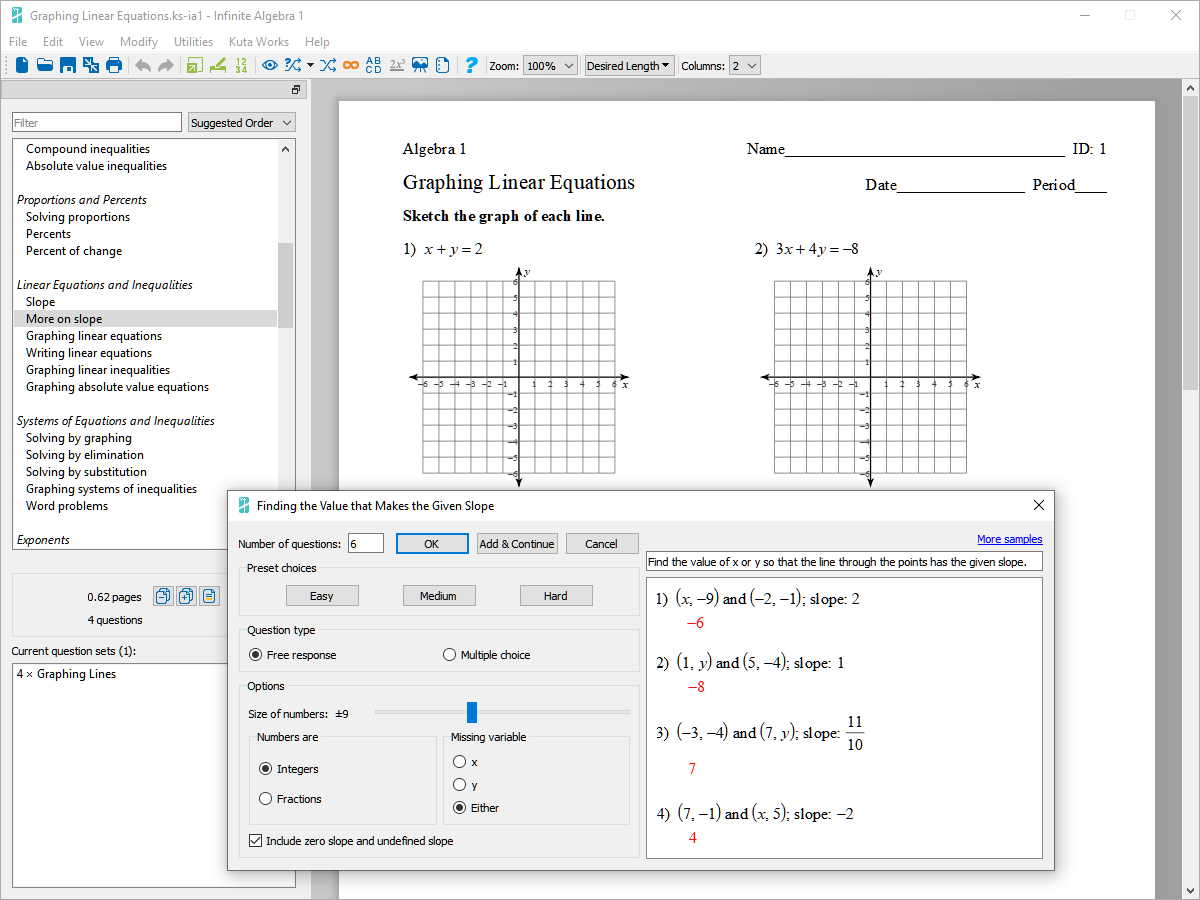Change the Columns dropdown value
The height and width of the screenshot is (900, 1200).
[744, 65]
